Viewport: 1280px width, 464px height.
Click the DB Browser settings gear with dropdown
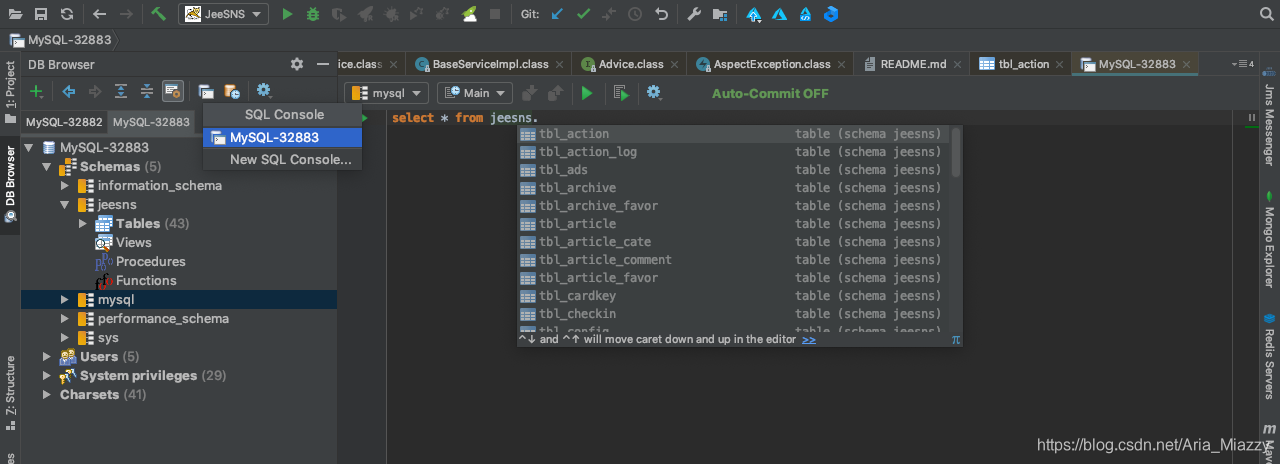[264, 91]
